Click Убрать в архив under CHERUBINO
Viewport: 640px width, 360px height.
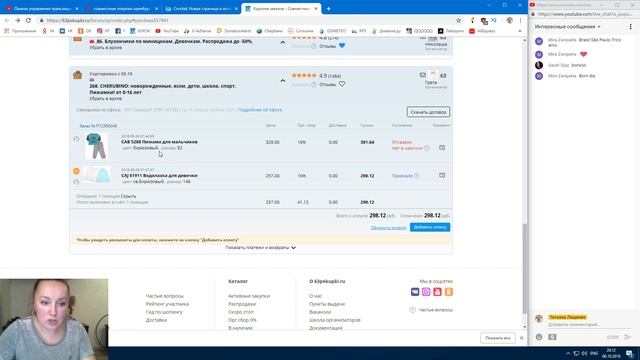pyautogui.click(x=105, y=98)
